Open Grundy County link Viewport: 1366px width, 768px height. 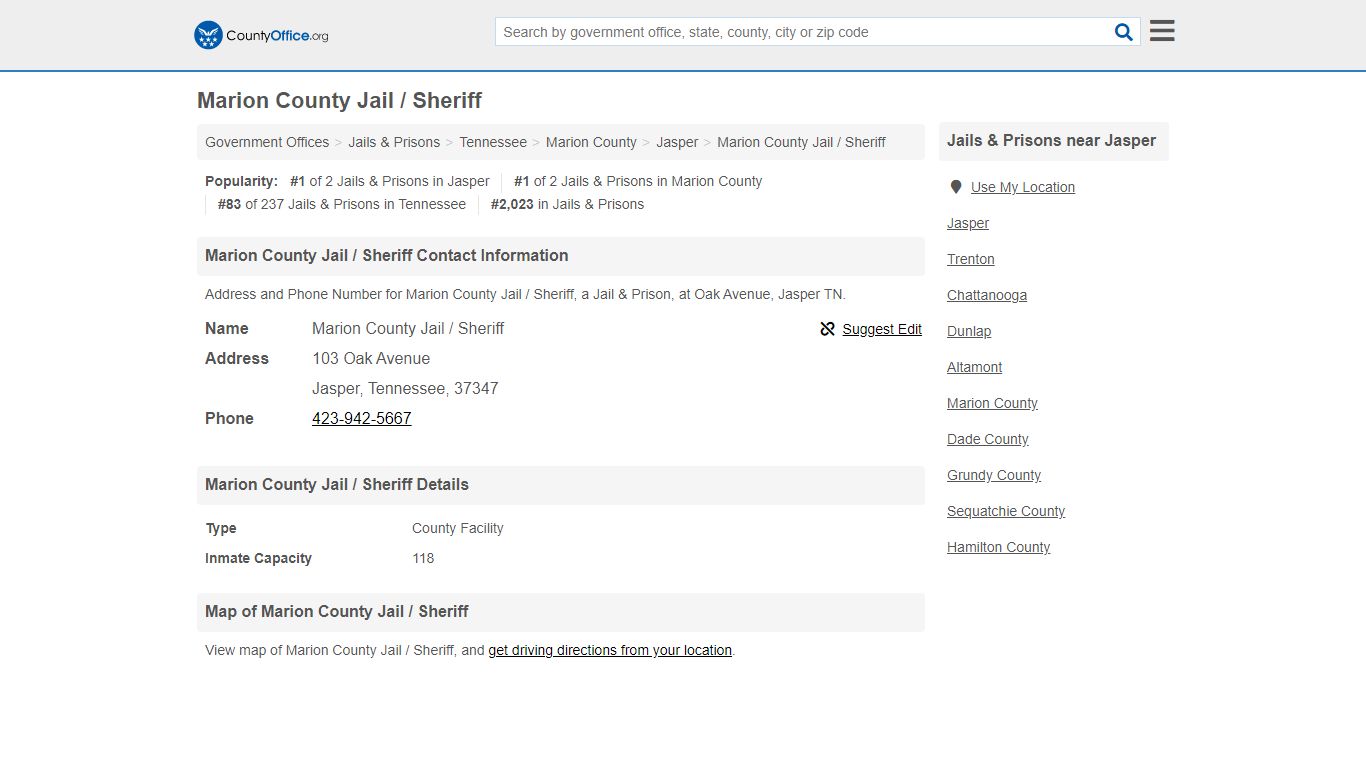point(994,475)
